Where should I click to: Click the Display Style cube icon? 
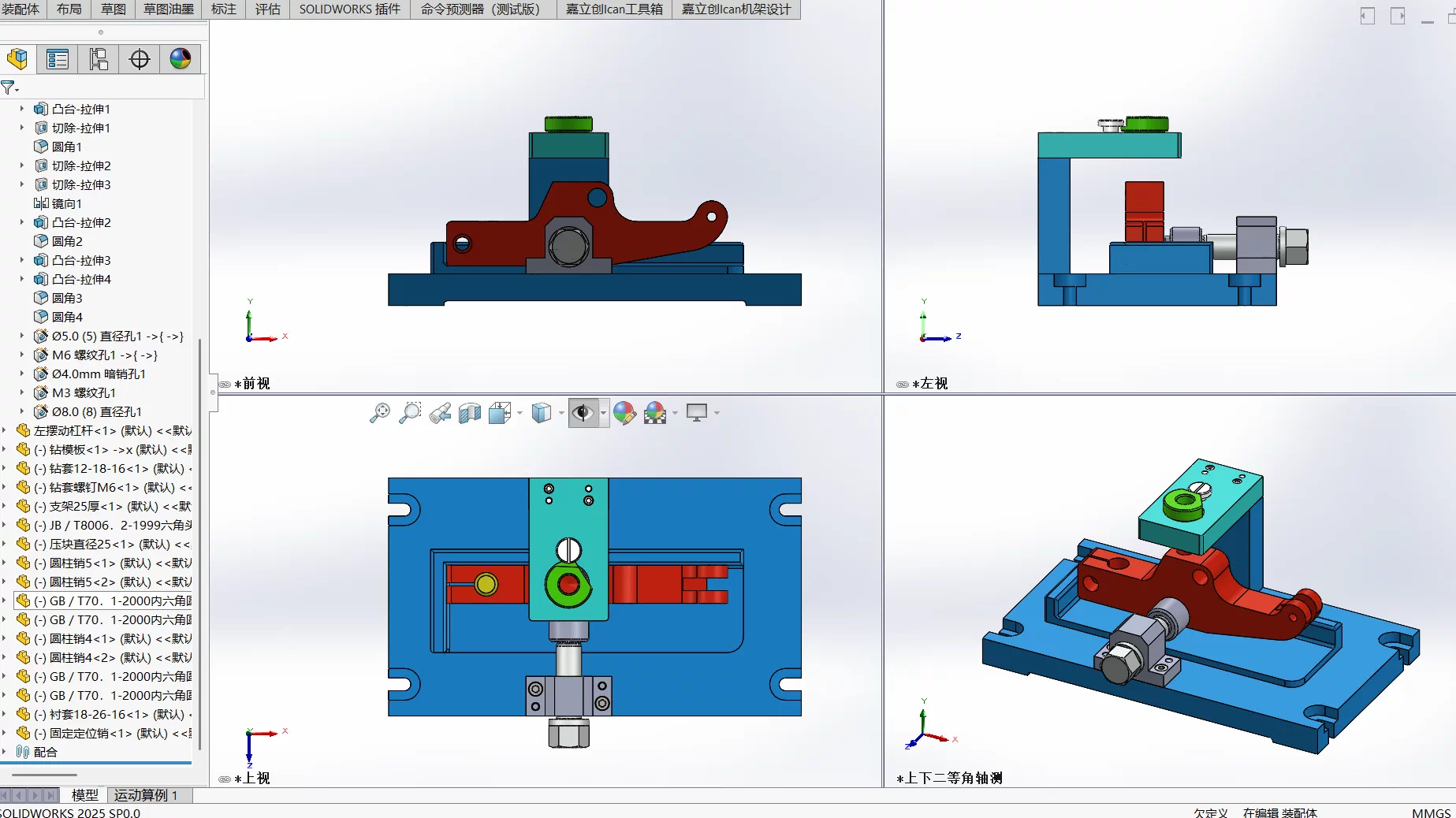[542, 413]
